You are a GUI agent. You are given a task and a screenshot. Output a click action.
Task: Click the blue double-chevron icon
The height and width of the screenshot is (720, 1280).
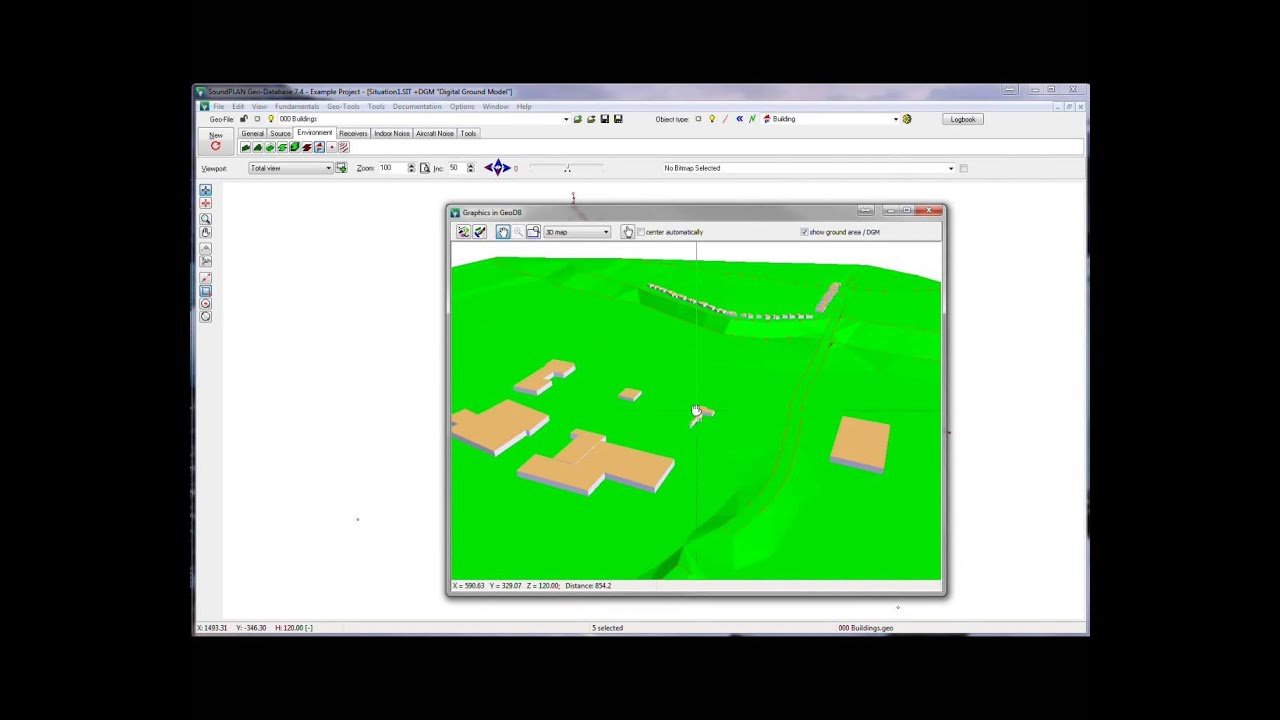(739, 119)
